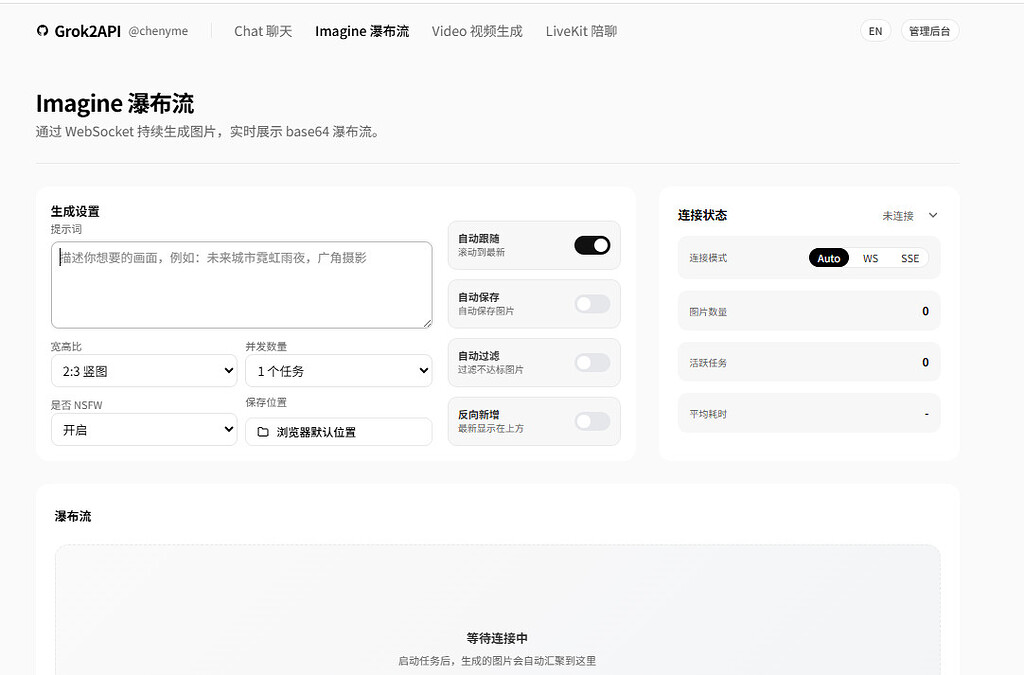Switch language with the EN button
Image resolution: width=1024 pixels, height=675 pixels.
(875, 31)
